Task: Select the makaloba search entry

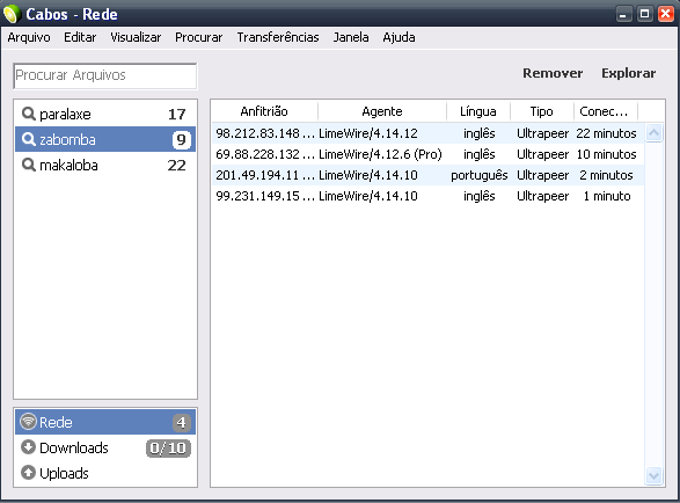Action: [105, 165]
